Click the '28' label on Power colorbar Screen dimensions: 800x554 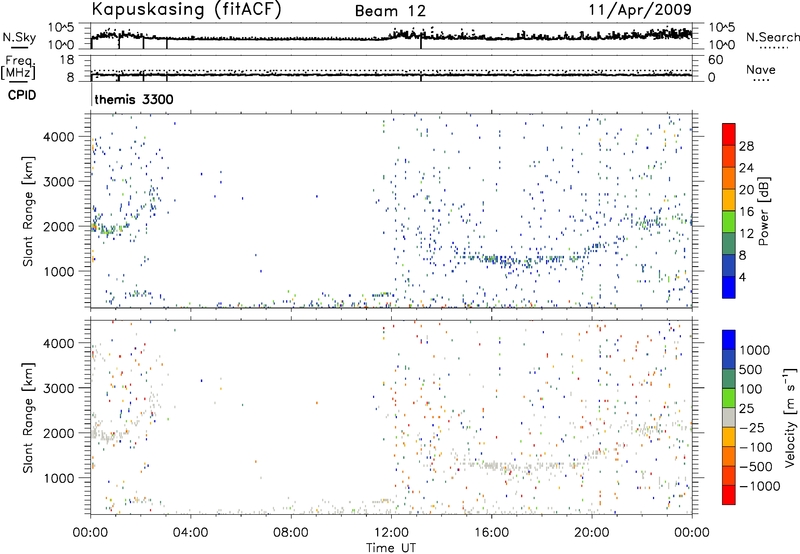(x=746, y=146)
